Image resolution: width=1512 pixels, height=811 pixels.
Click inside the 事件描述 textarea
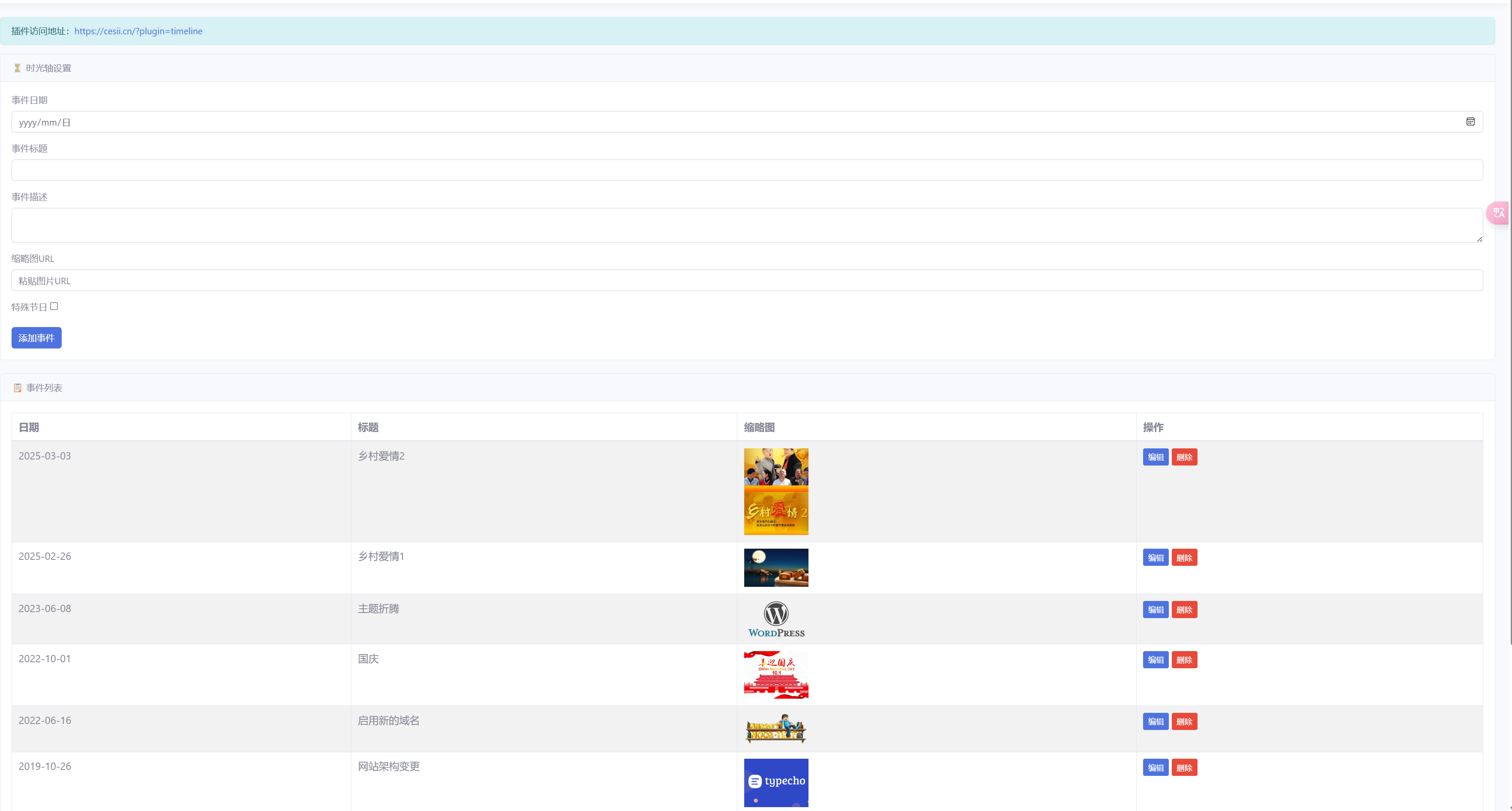pos(747,225)
